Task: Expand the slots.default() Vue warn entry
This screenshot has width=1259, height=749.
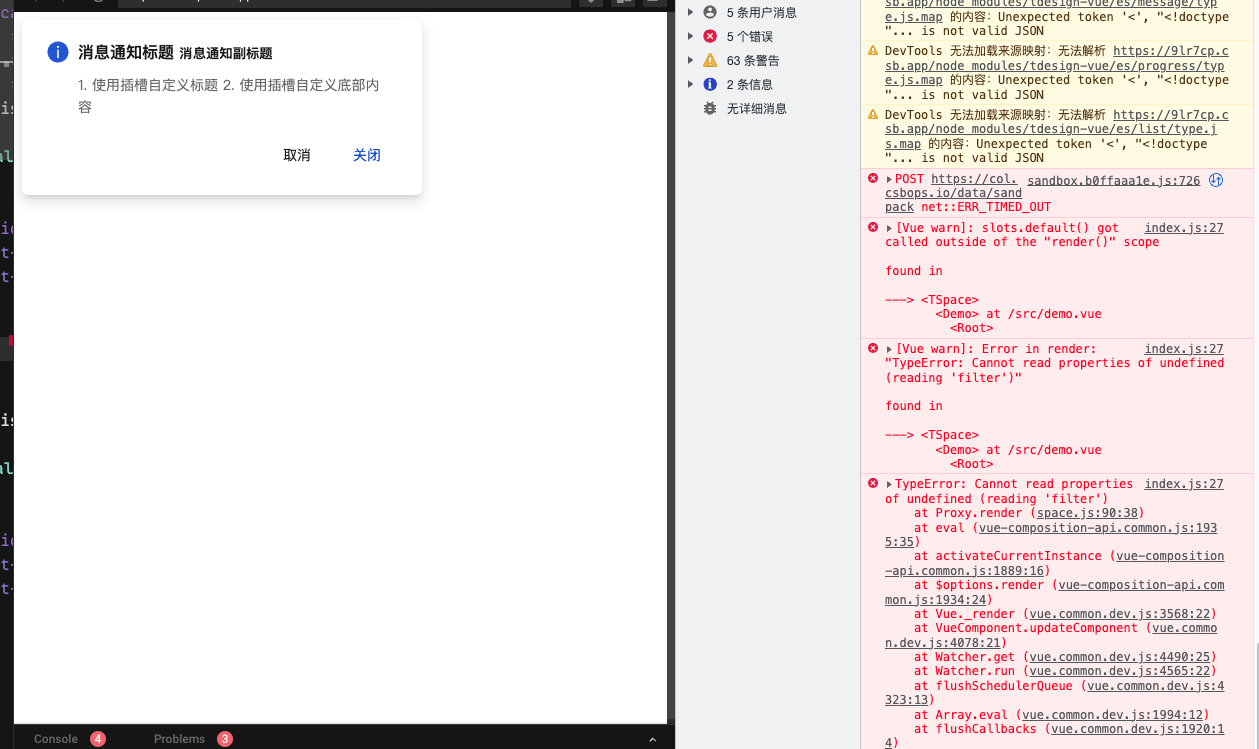Action: tap(890, 228)
